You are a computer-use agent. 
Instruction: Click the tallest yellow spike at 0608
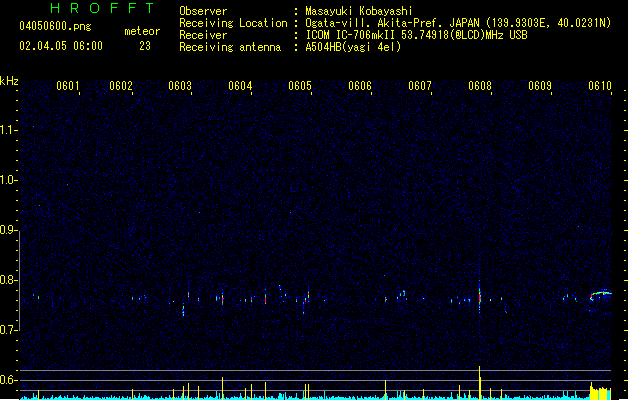pos(479,382)
